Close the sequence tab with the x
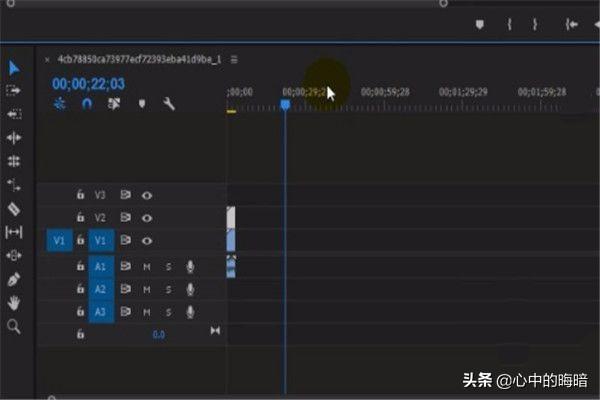The image size is (600, 400). [x=47, y=60]
